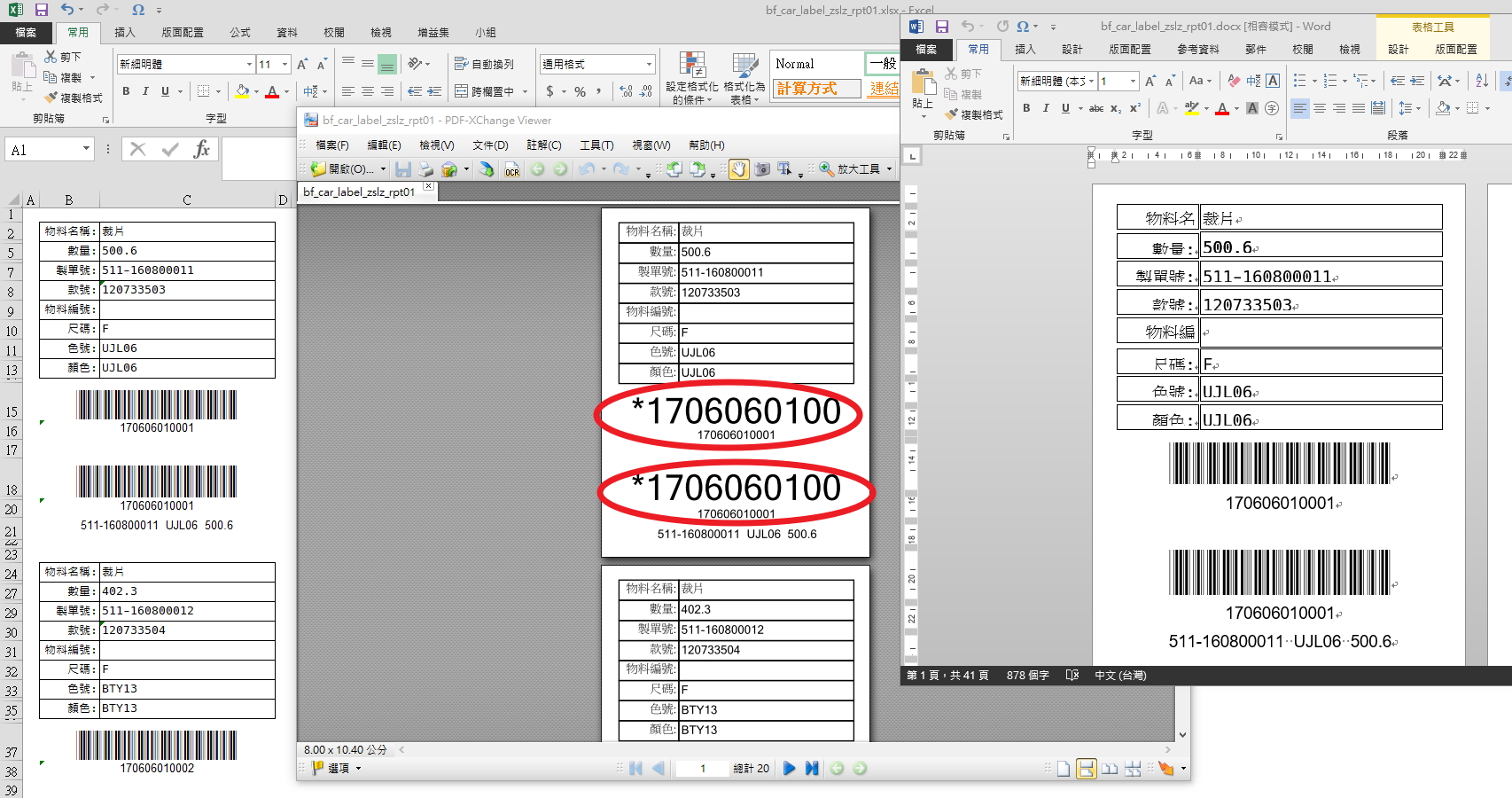The image size is (1512, 798).
Task: Click Excel's percent style icon
Action: (x=580, y=91)
